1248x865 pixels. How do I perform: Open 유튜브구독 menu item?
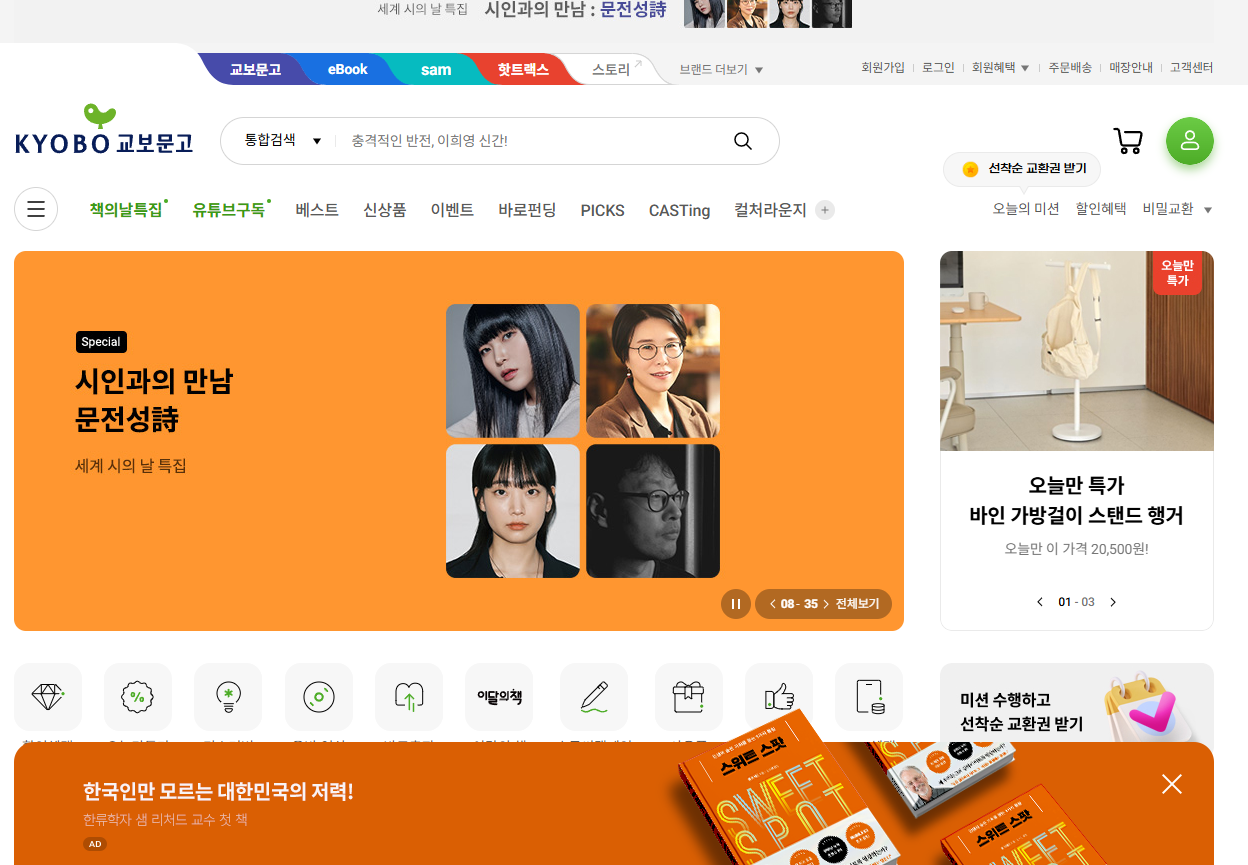pyautogui.click(x=231, y=210)
